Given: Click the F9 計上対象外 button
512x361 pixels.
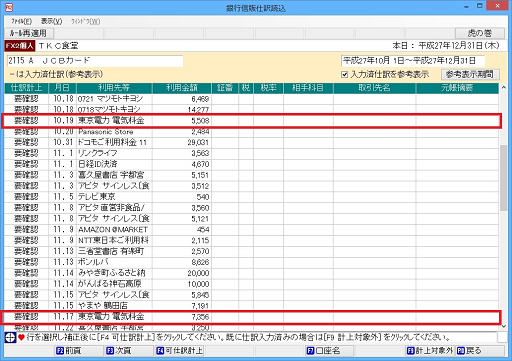Looking at the screenshot, I should (430, 351).
